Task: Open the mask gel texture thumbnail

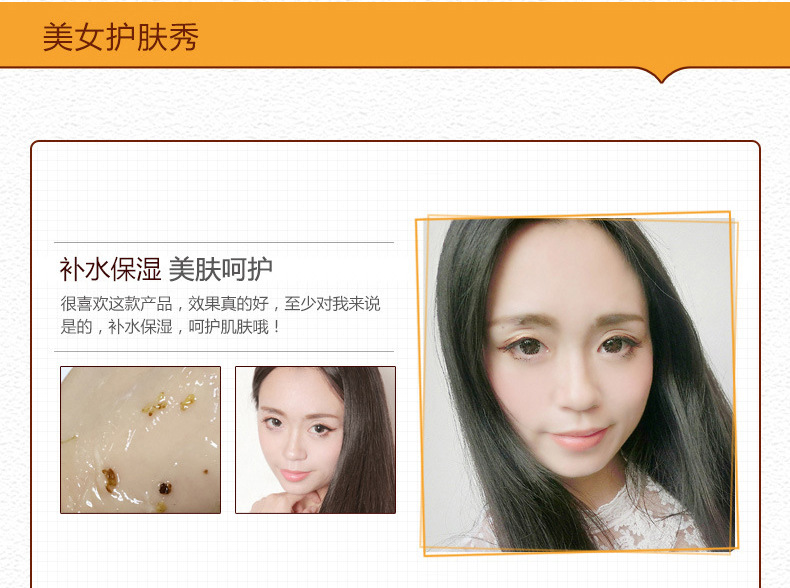Action: pos(141,440)
